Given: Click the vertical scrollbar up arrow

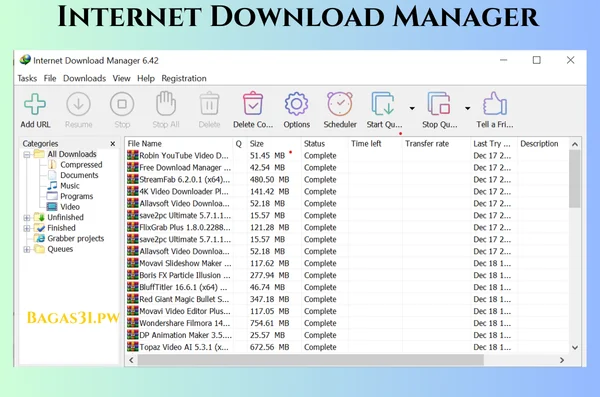Looking at the screenshot, I should click(575, 144).
